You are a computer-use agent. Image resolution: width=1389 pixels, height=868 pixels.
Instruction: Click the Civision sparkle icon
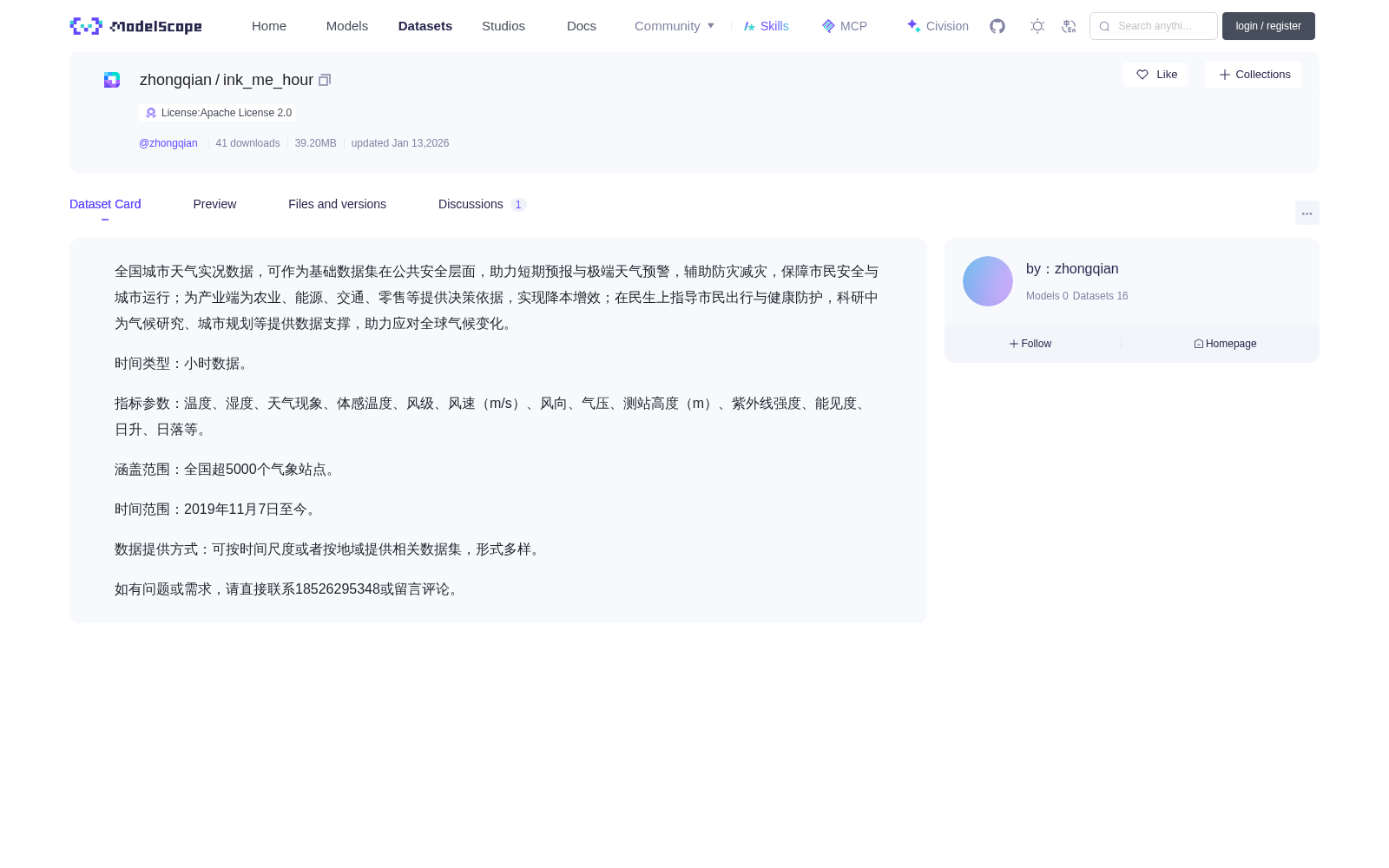point(913,26)
